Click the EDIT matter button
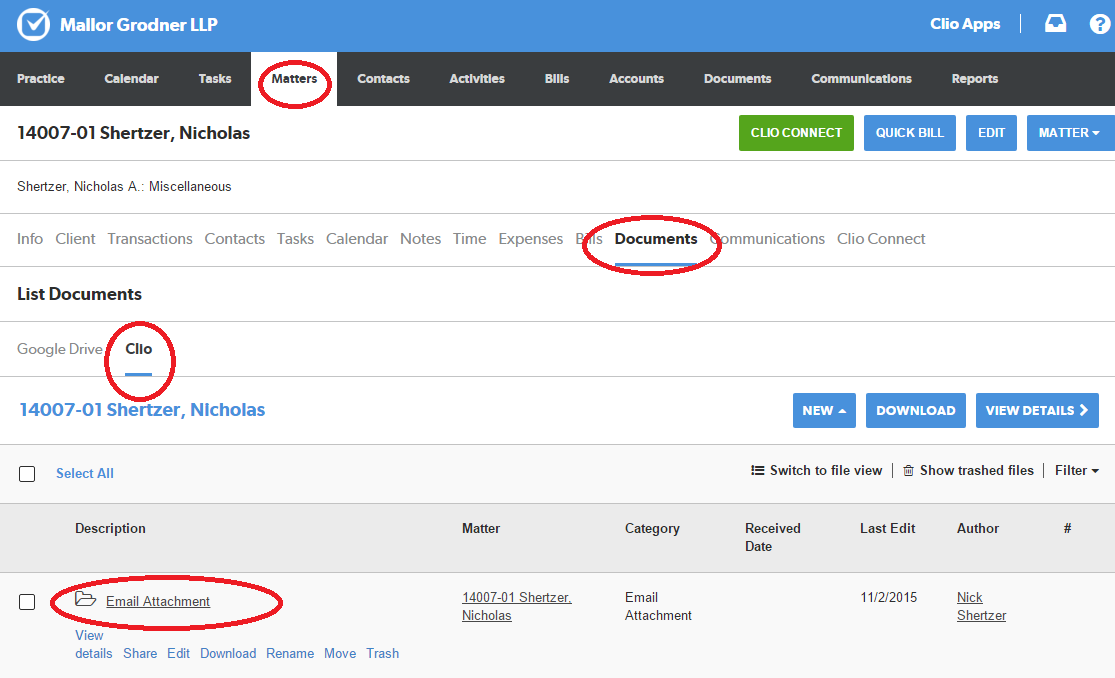This screenshot has width=1115, height=678. click(x=991, y=133)
